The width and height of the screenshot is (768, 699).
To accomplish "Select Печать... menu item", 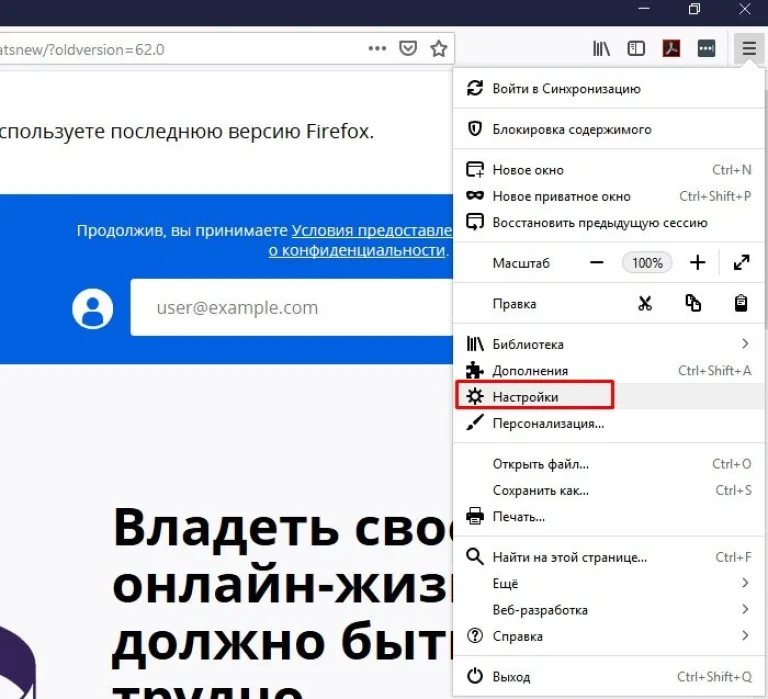I will [x=608, y=517].
